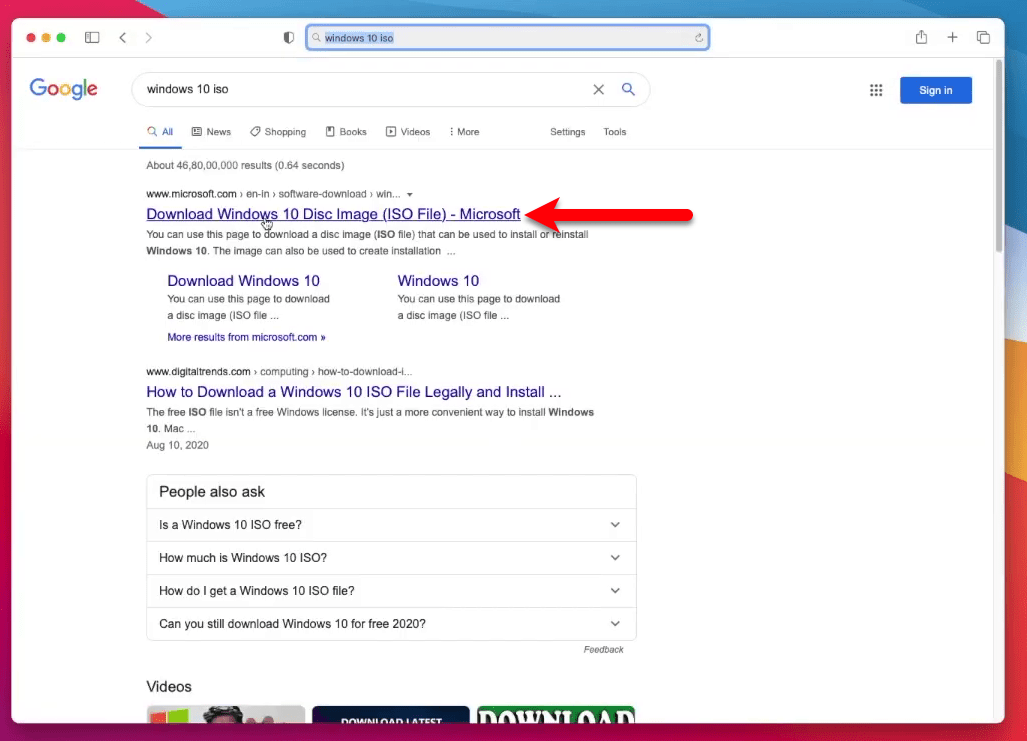Expand 'How do I get a Windows 10 ISO file?'

pyautogui.click(x=391, y=590)
